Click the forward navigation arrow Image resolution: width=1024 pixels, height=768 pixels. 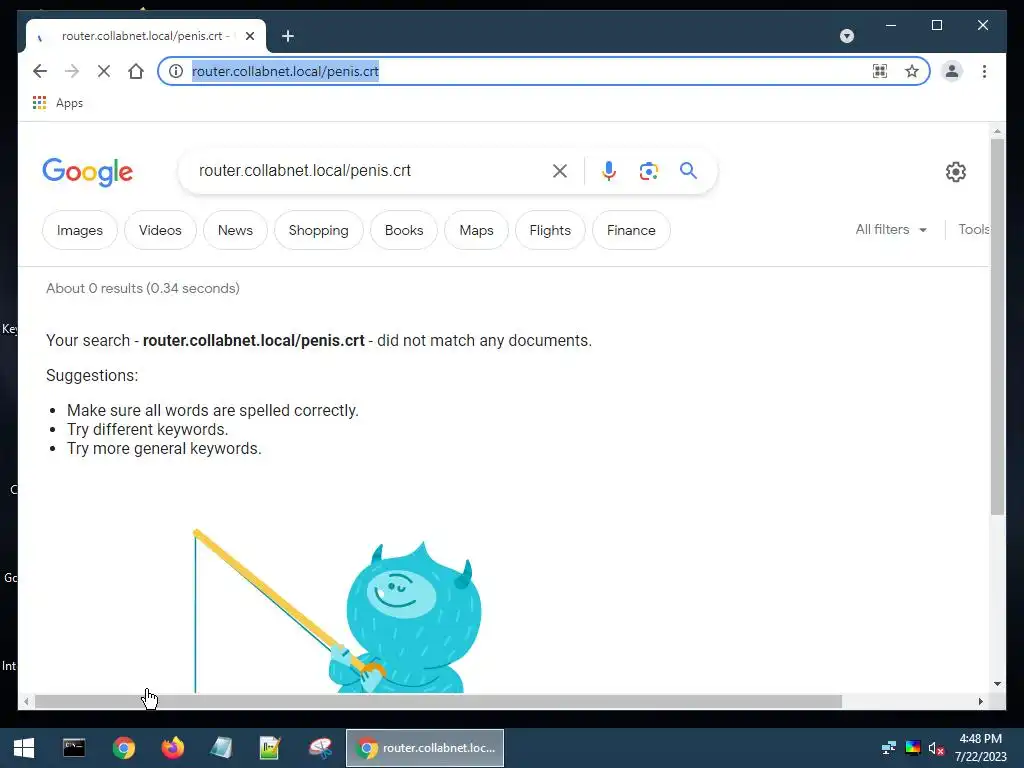(x=72, y=71)
